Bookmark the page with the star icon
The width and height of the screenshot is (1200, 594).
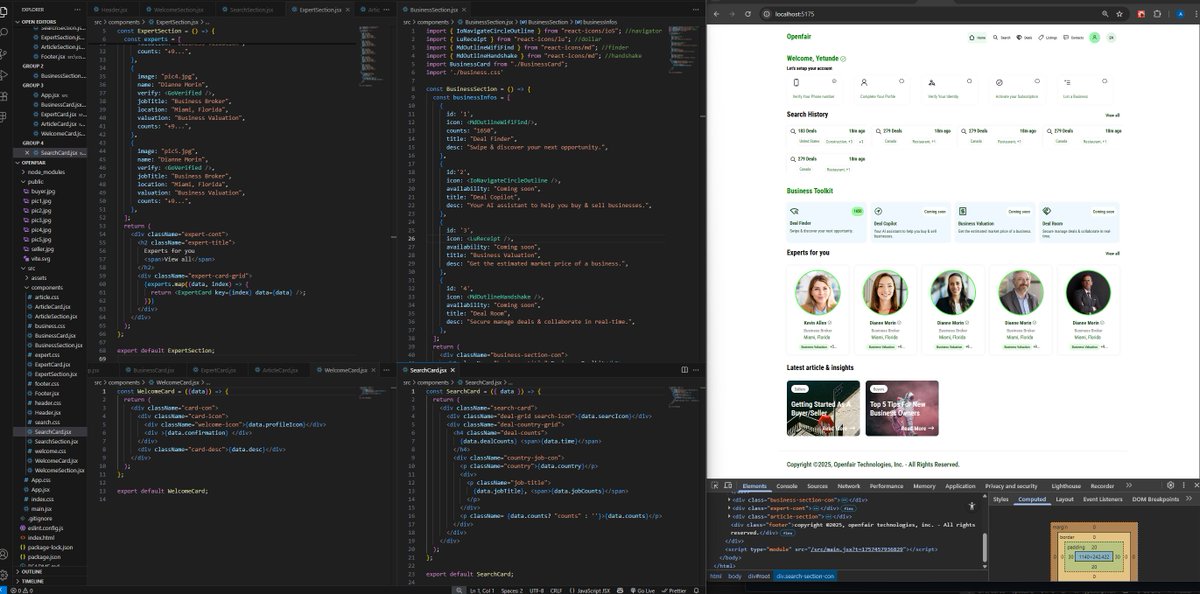coord(1119,14)
